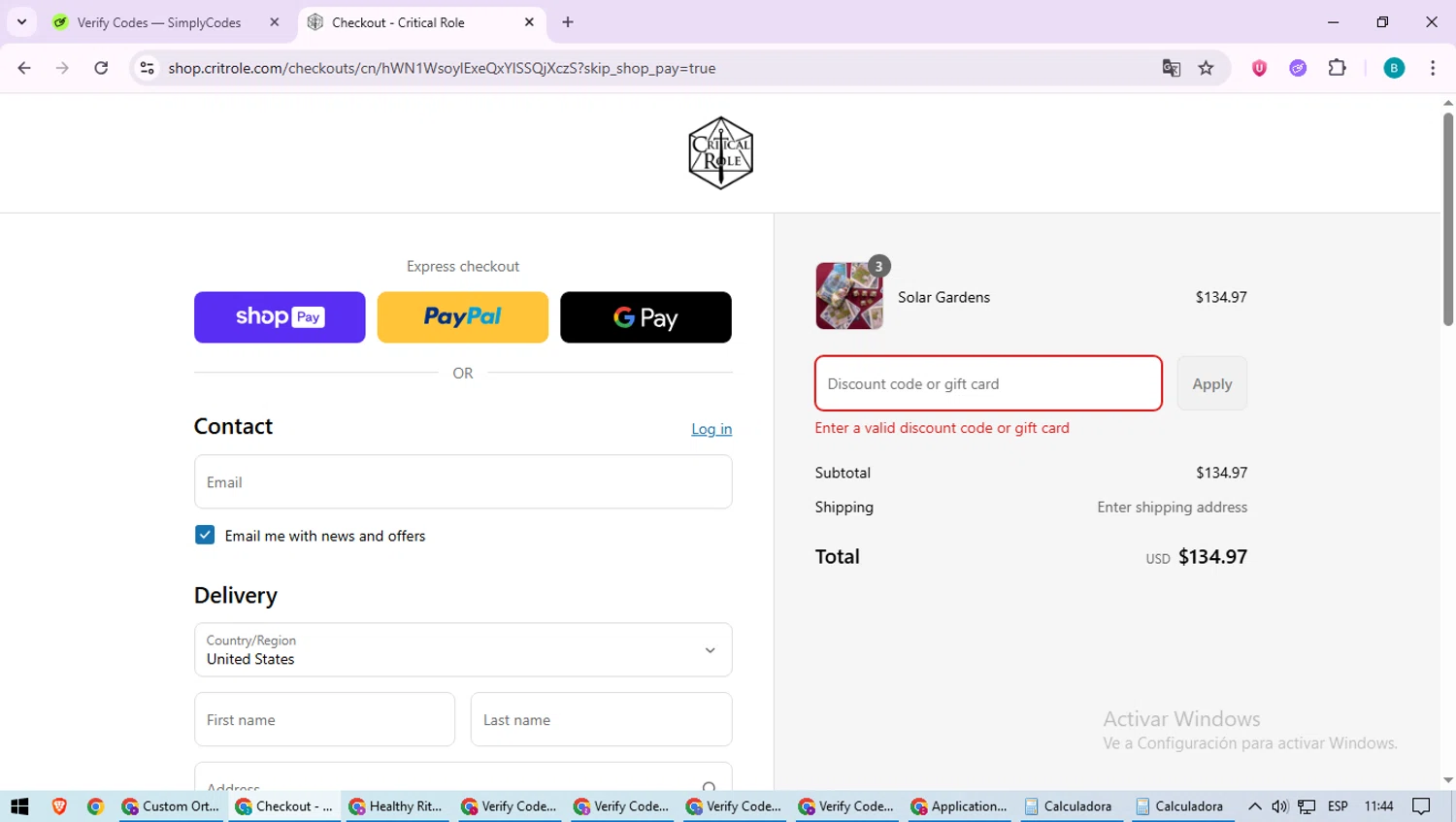Launch Chrome from the taskbar pinned icon
This screenshot has height=822, width=1456.
tap(95, 806)
